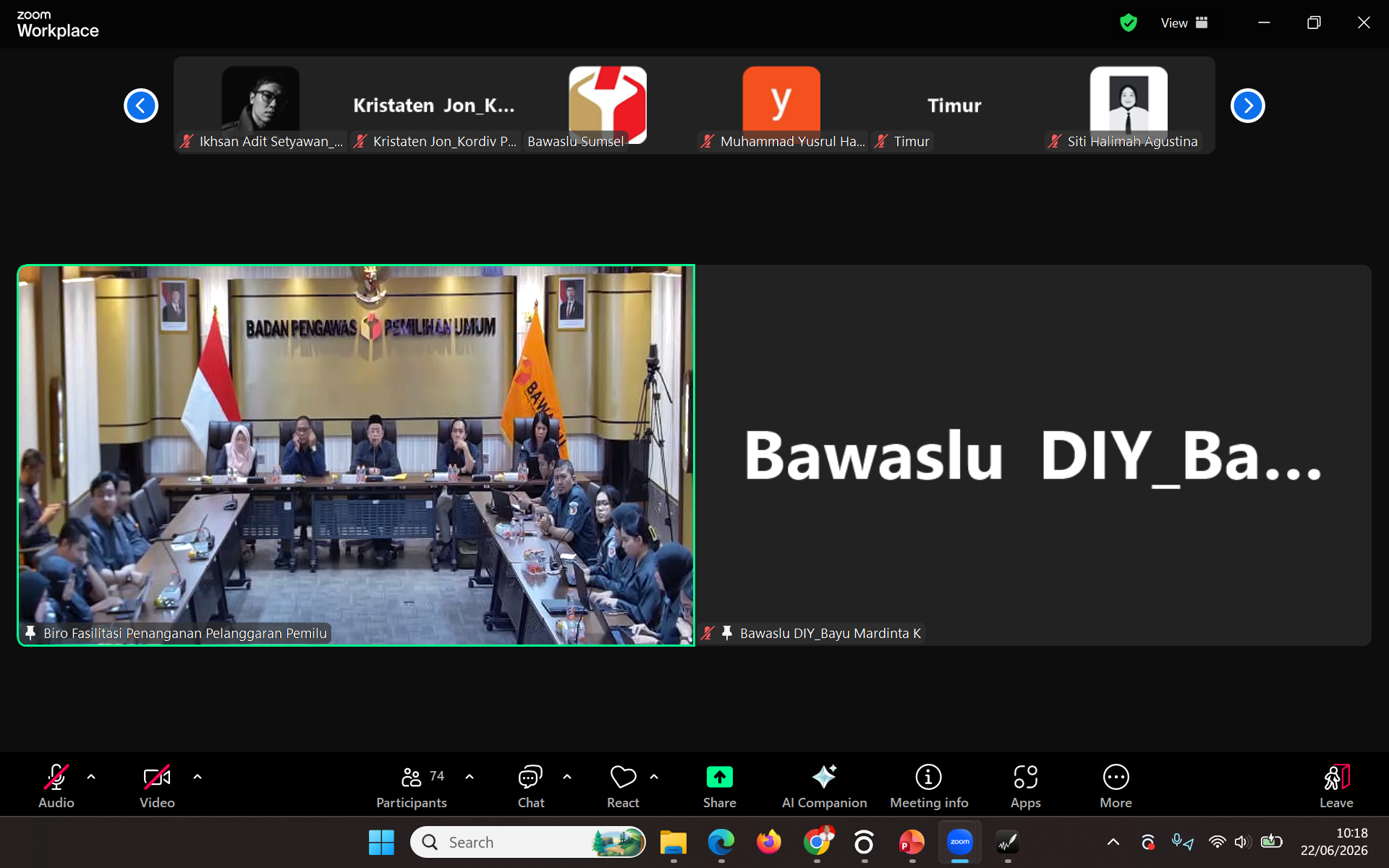
Task: Expand video options chevron
Action: click(x=197, y=777)
